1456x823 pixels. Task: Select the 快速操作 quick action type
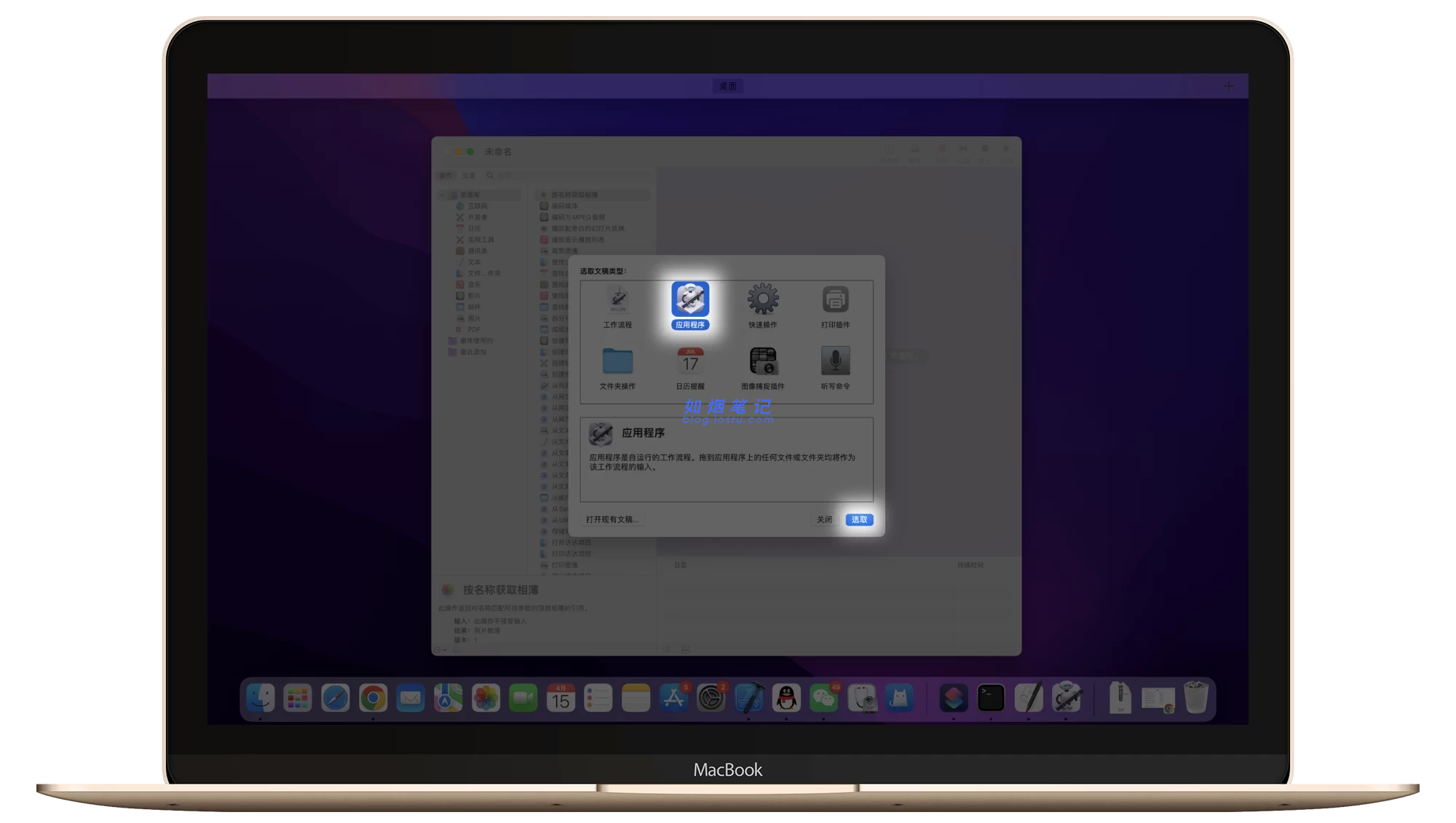click(763, 306)
